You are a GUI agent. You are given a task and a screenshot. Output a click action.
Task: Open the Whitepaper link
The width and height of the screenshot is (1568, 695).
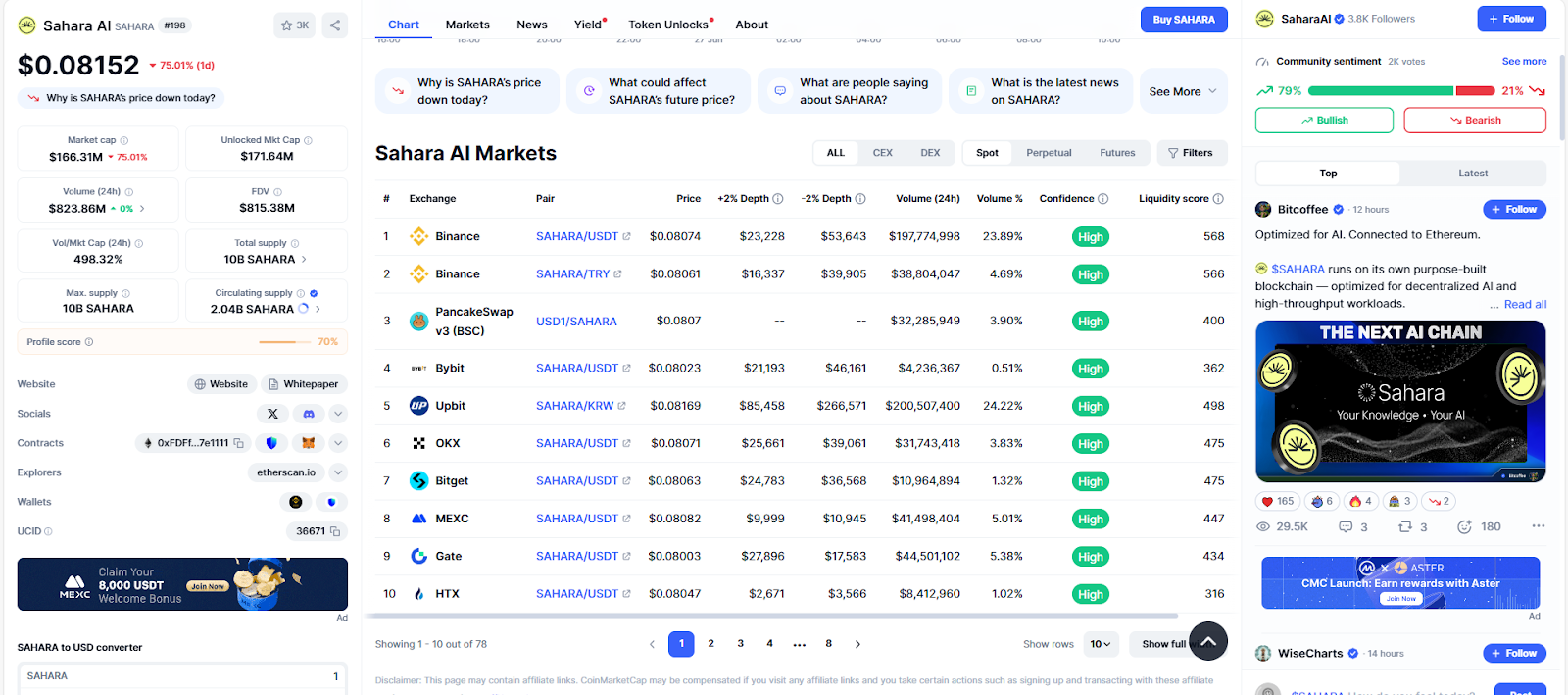point(303,384)
